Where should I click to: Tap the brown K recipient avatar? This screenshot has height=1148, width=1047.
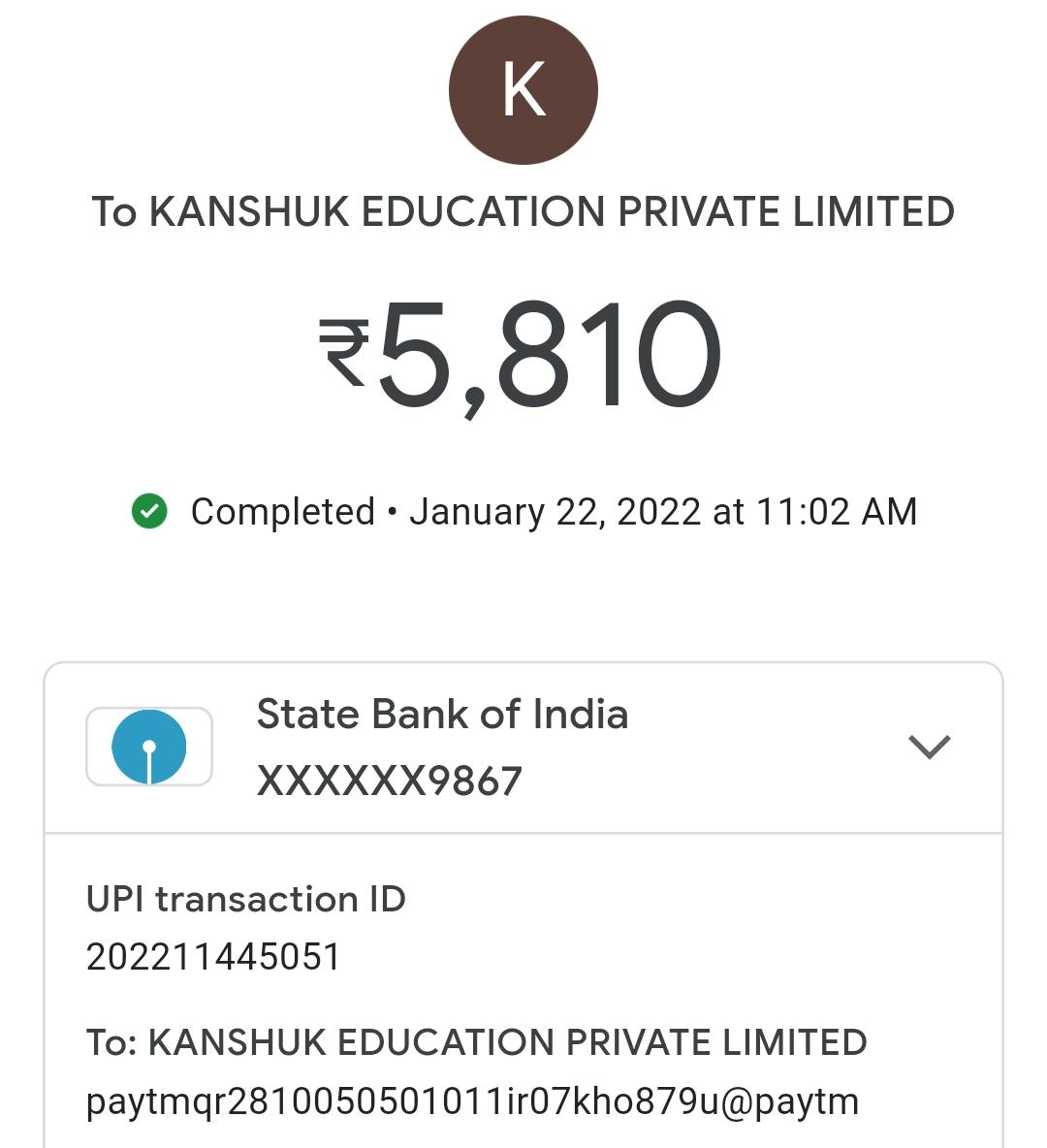(523, 90)
